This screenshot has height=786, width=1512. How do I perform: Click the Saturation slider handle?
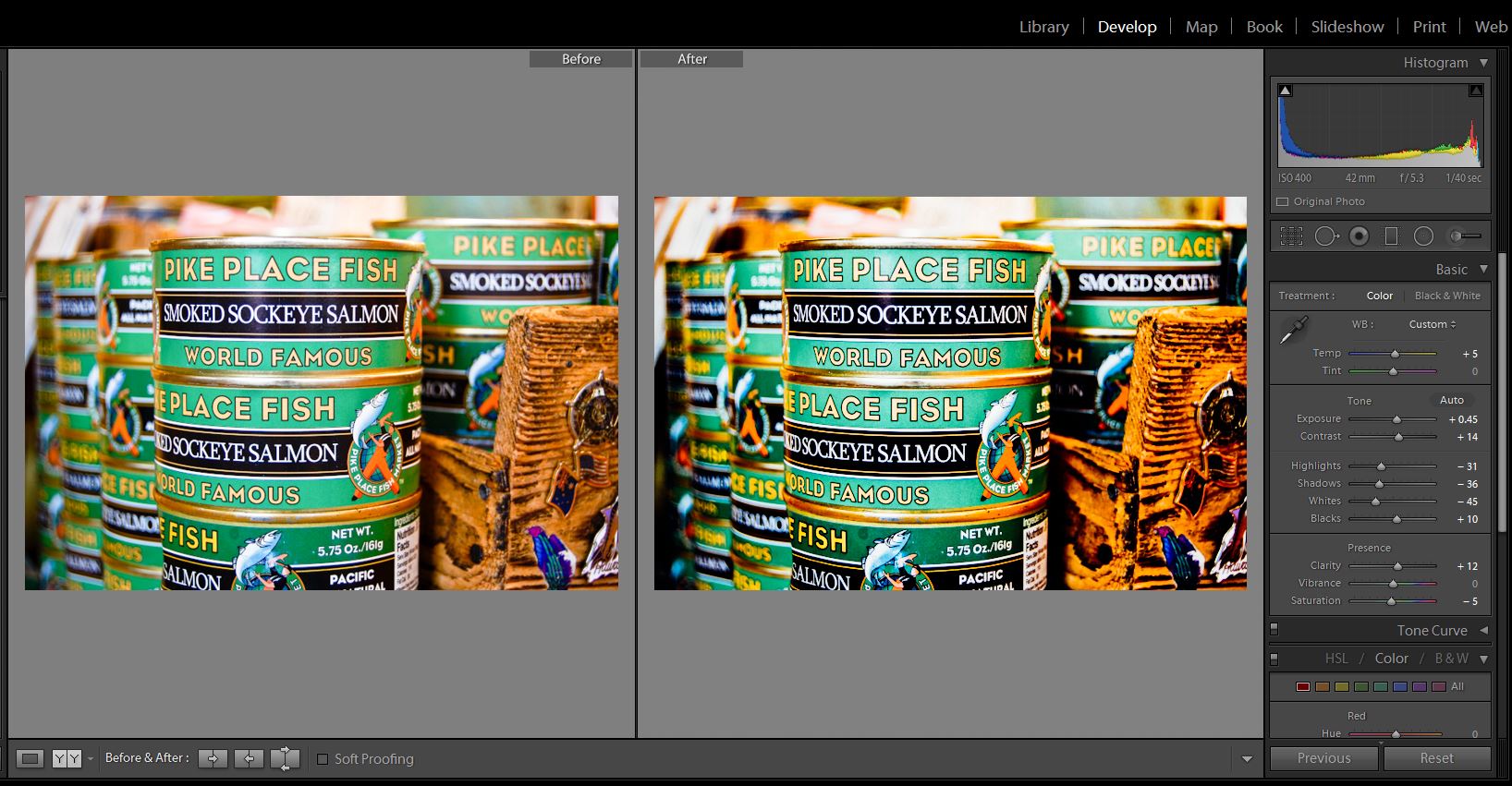point(1391,601)
